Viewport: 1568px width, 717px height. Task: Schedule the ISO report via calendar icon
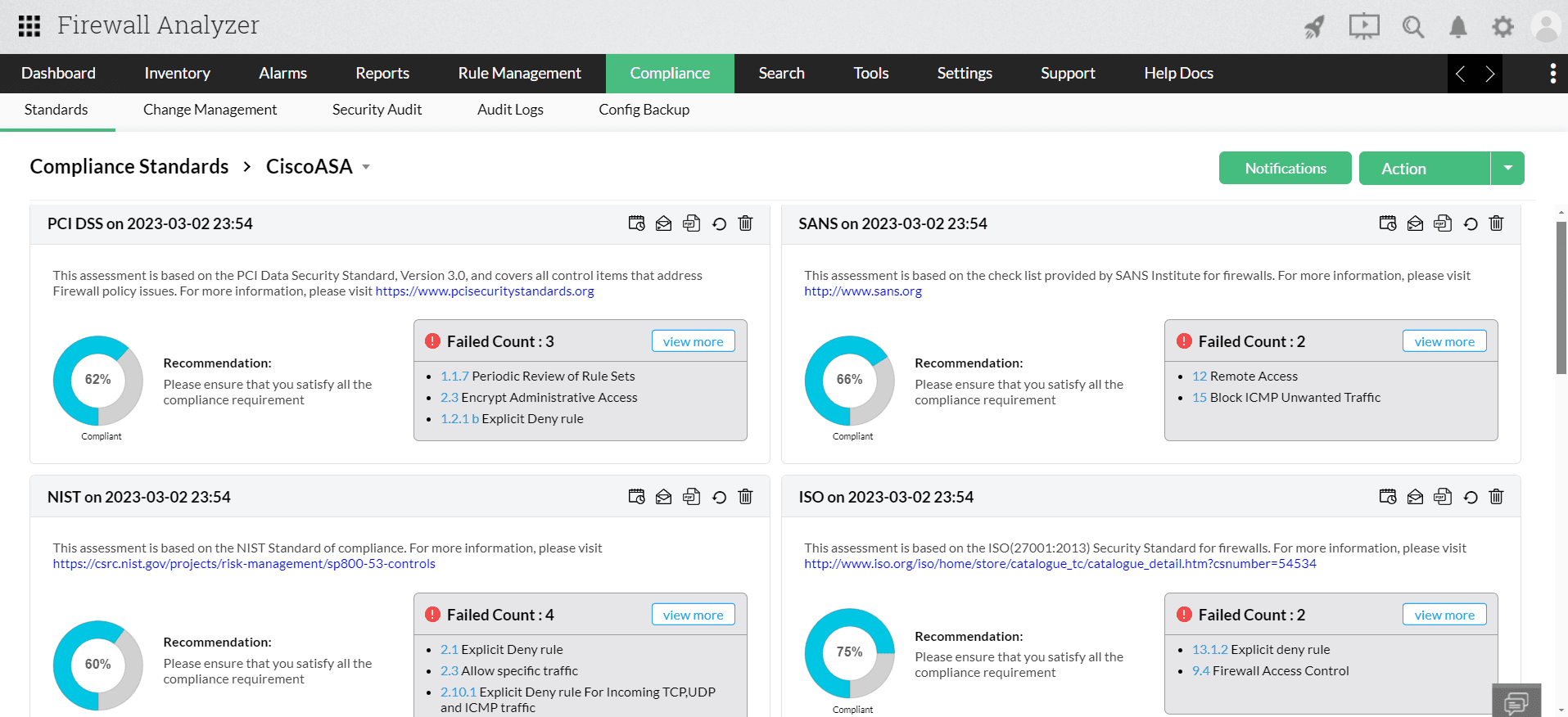pos(1388,497)
